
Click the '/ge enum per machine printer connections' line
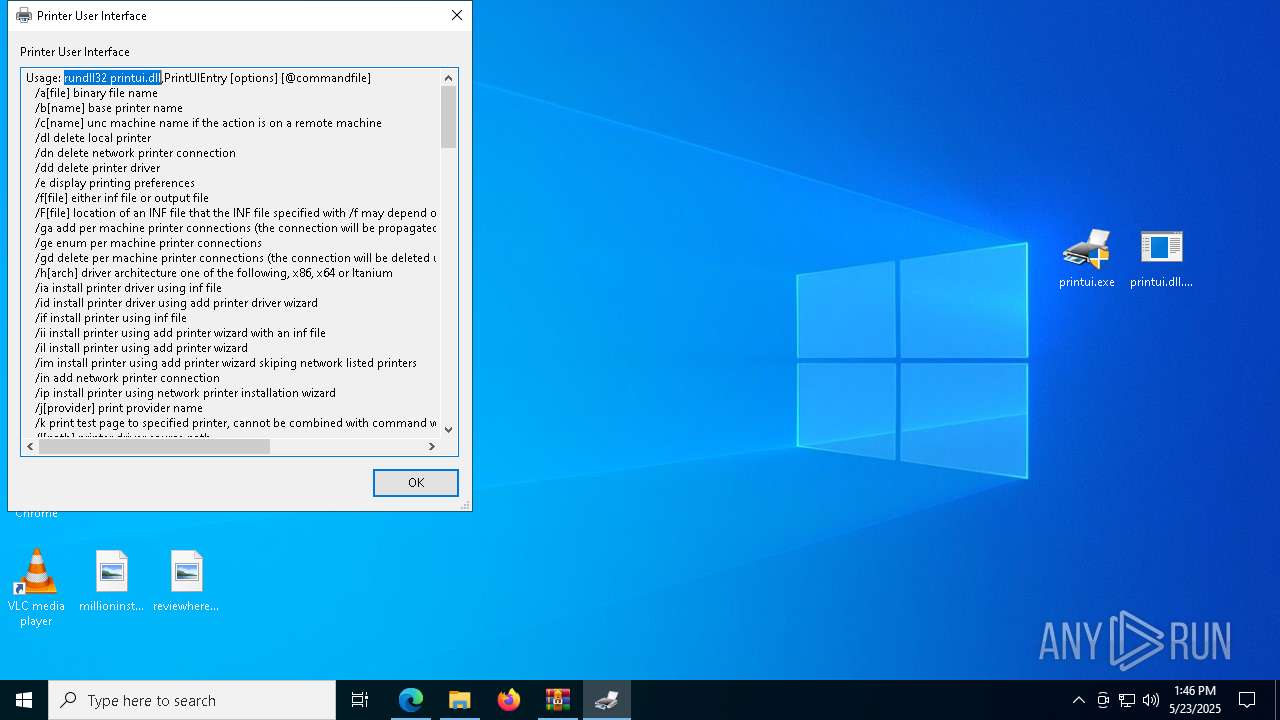(148, 243)
